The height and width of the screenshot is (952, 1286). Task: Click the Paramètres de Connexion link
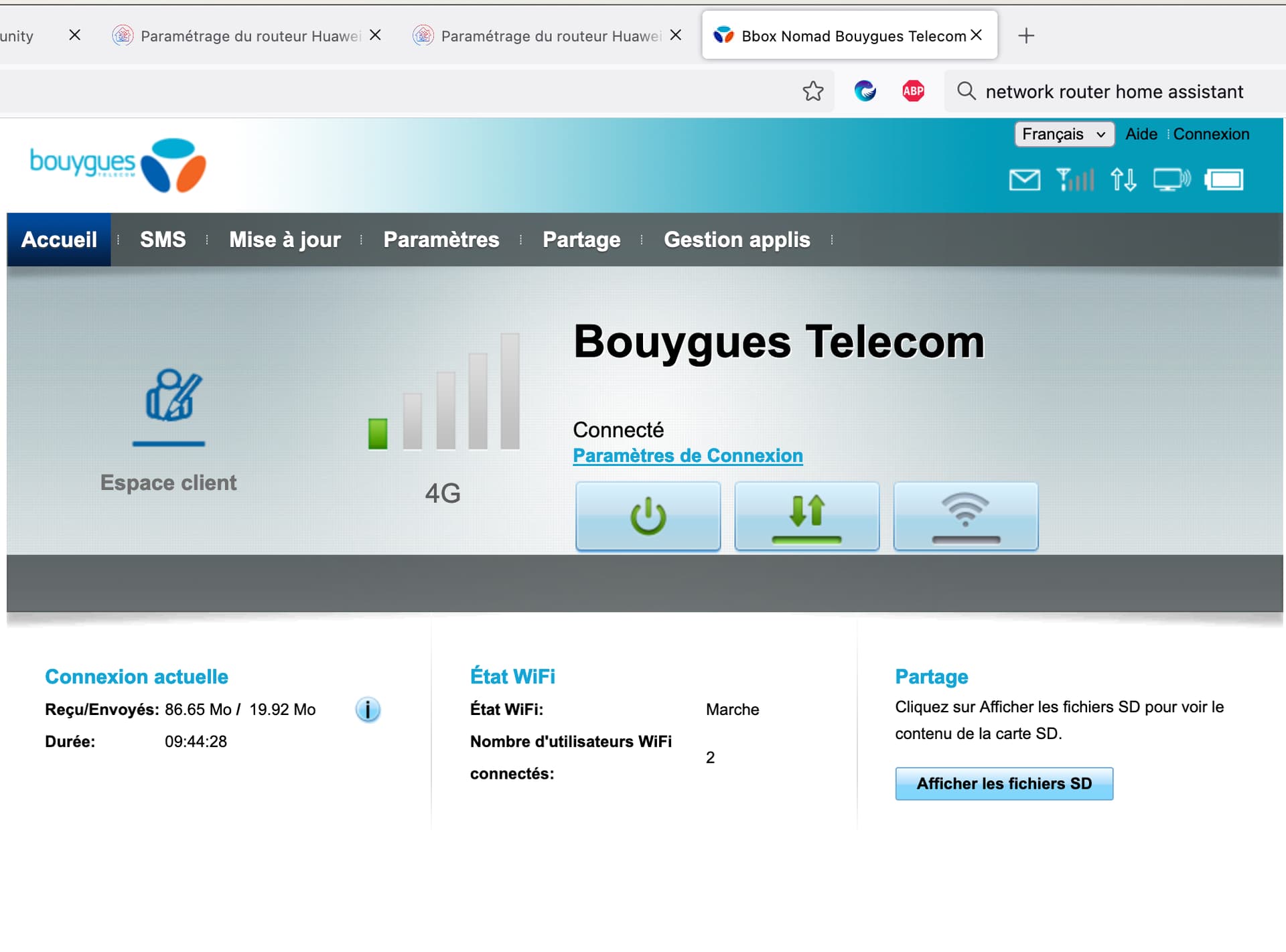coord(688,456)
